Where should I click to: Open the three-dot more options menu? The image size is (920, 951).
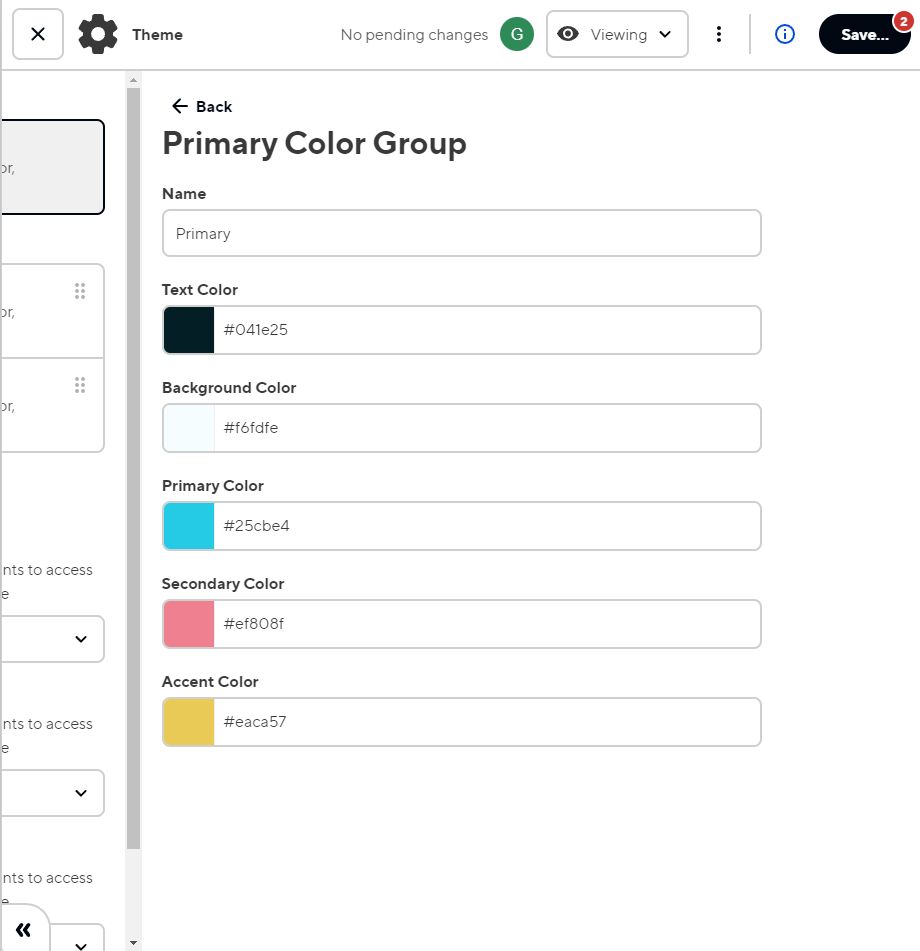point(718,34)
